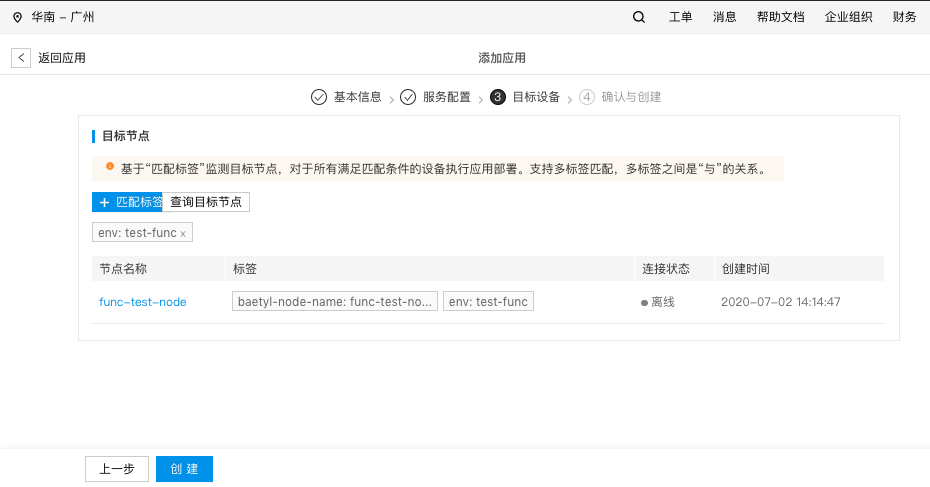Click the number 4 step circle
This screenshot has width=930, height=487.
(587, 97)
